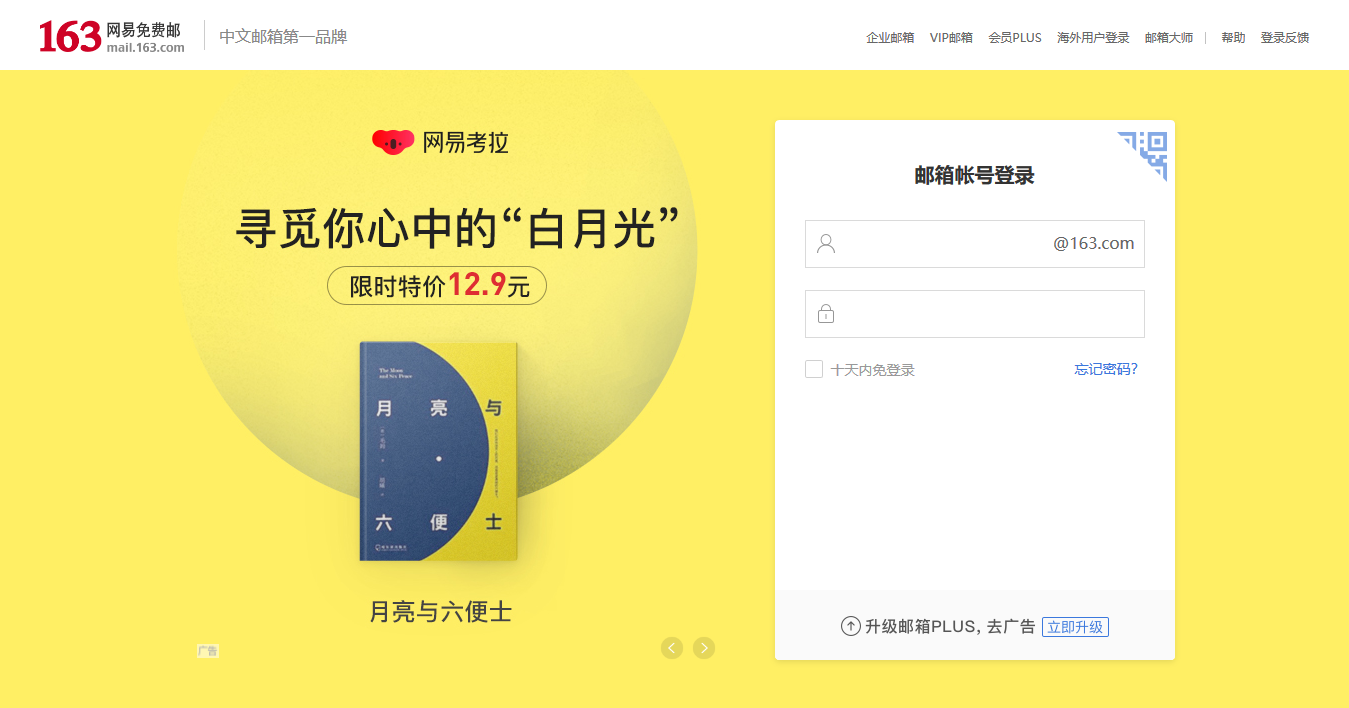Focus the @163.com account input field
The width and height of the screenshot is (1349, 708).
click(975, 244)
